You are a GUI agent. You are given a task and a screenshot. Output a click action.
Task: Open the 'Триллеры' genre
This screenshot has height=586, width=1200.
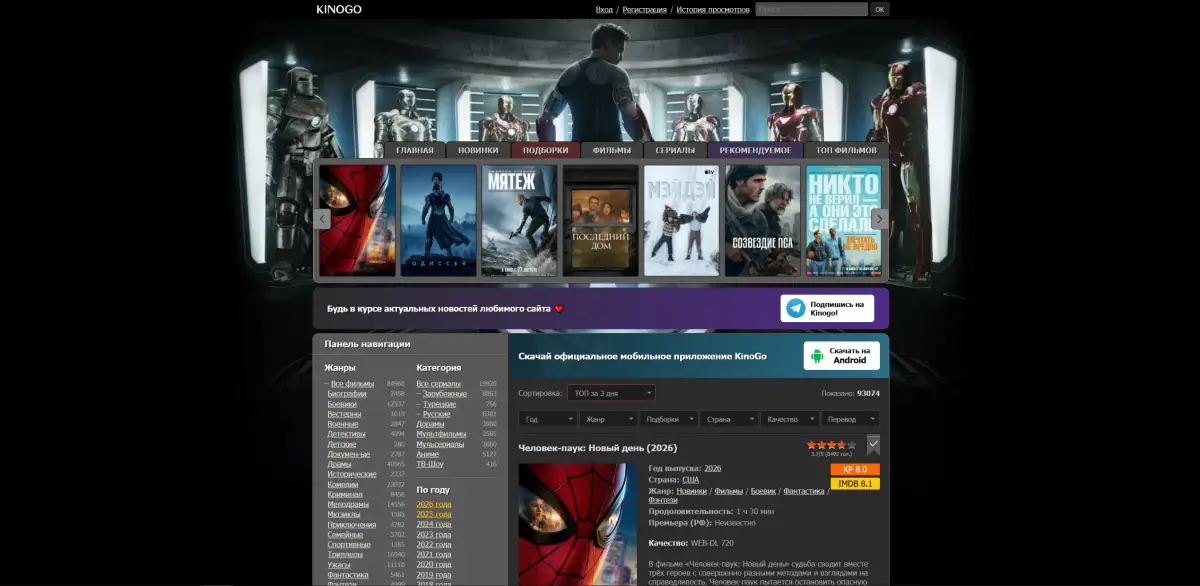tap(345, 554)
